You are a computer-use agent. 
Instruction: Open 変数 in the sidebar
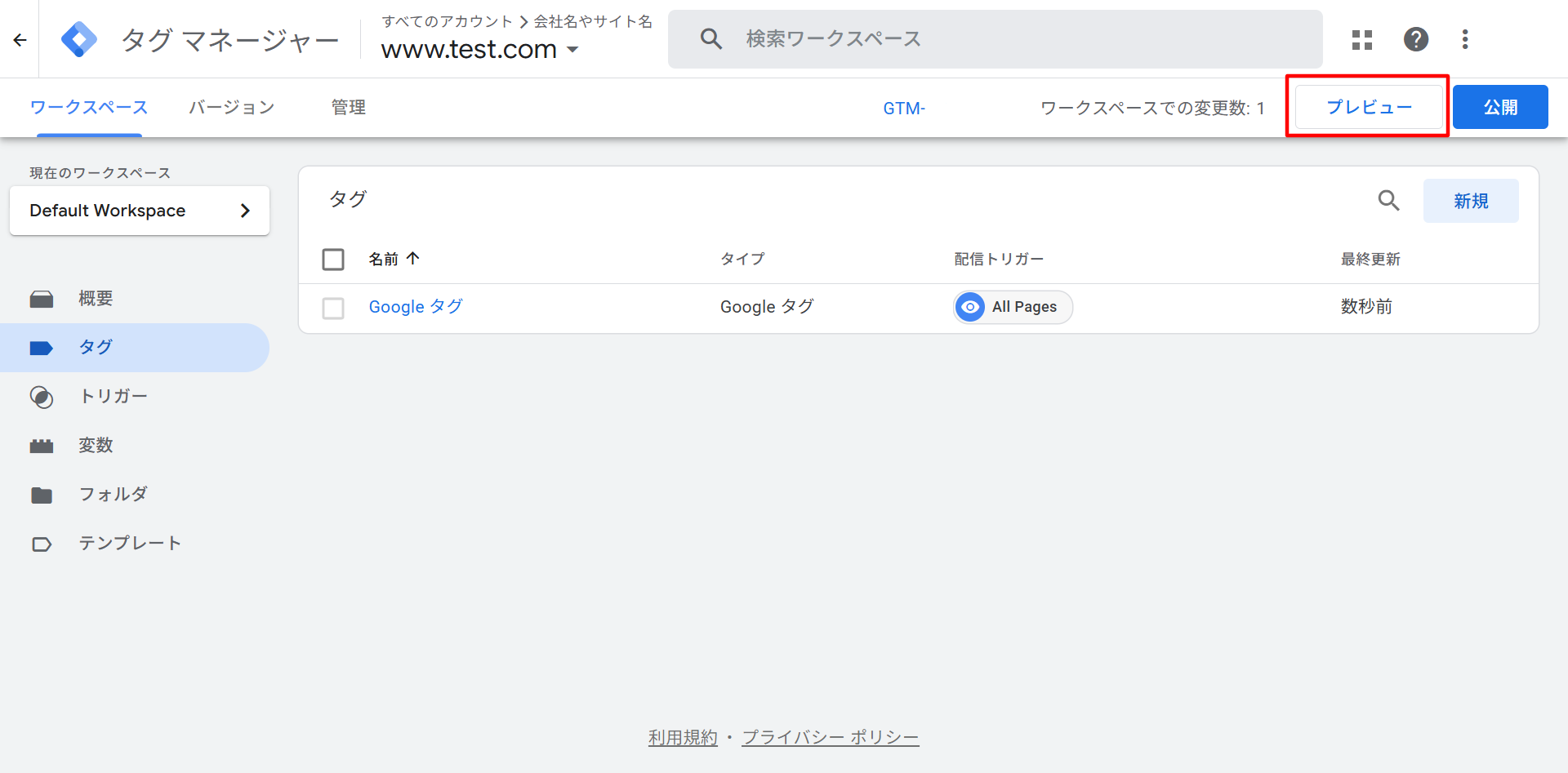[96, 446]
